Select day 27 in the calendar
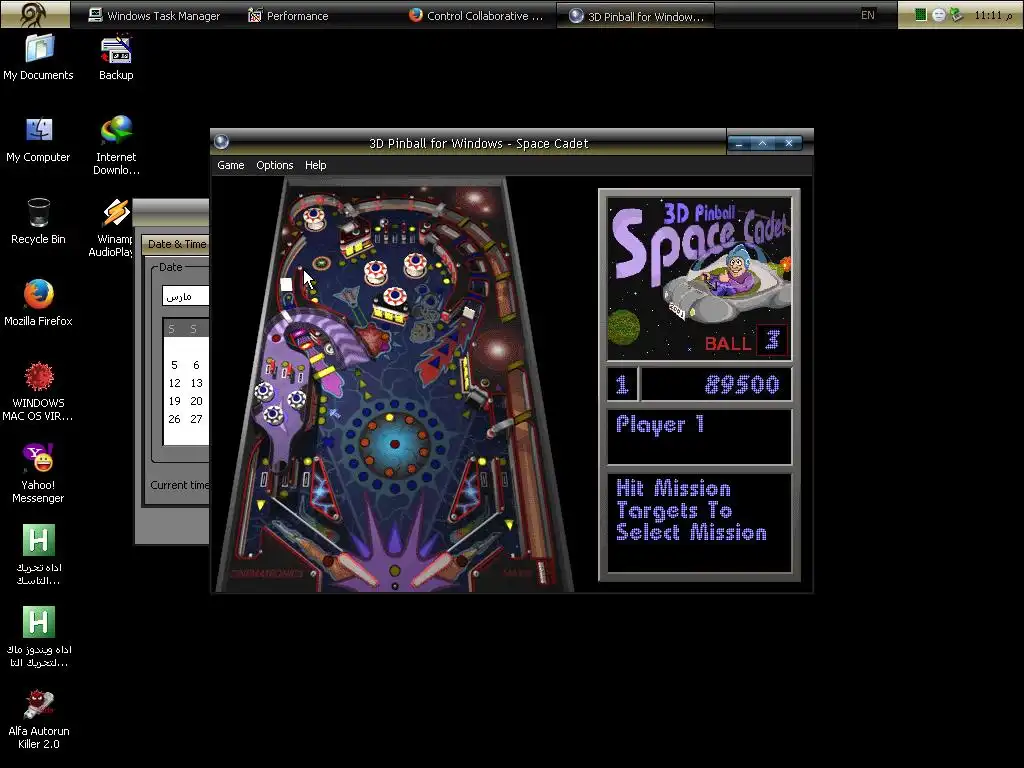Screen dimensions: 1024x768 point(196,419)
